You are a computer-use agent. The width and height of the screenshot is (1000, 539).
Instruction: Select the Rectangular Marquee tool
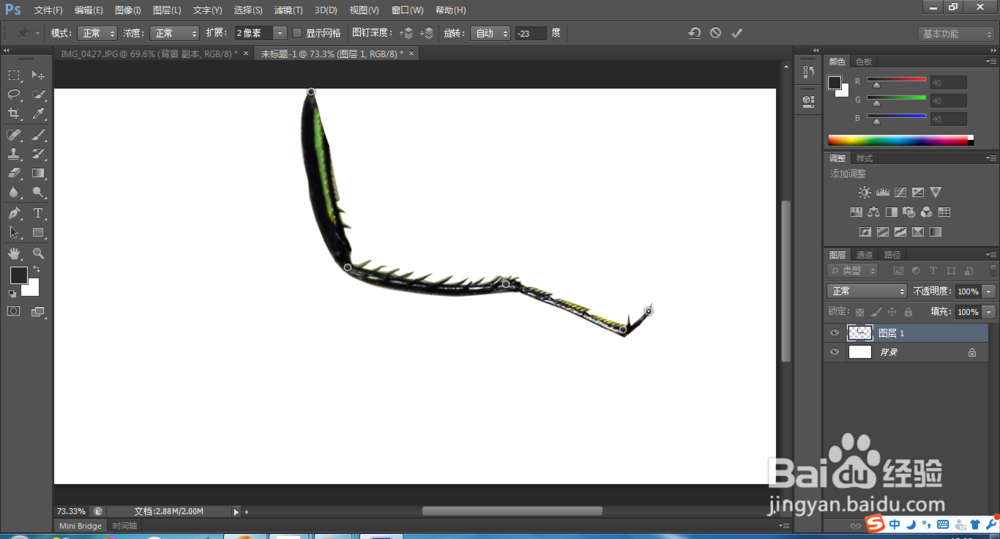tap(14, 75)
